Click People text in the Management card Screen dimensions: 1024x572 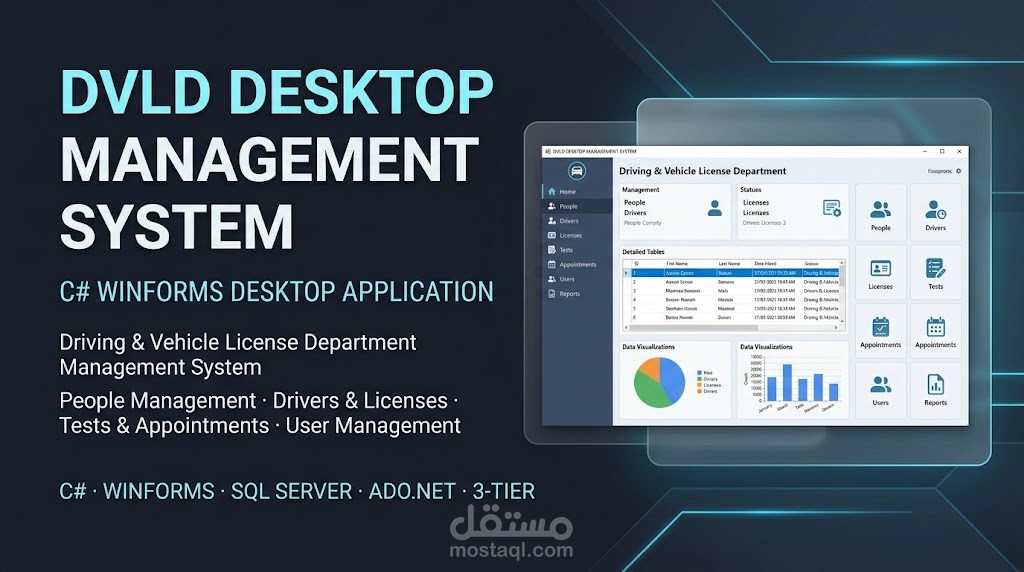pos(634,202)
